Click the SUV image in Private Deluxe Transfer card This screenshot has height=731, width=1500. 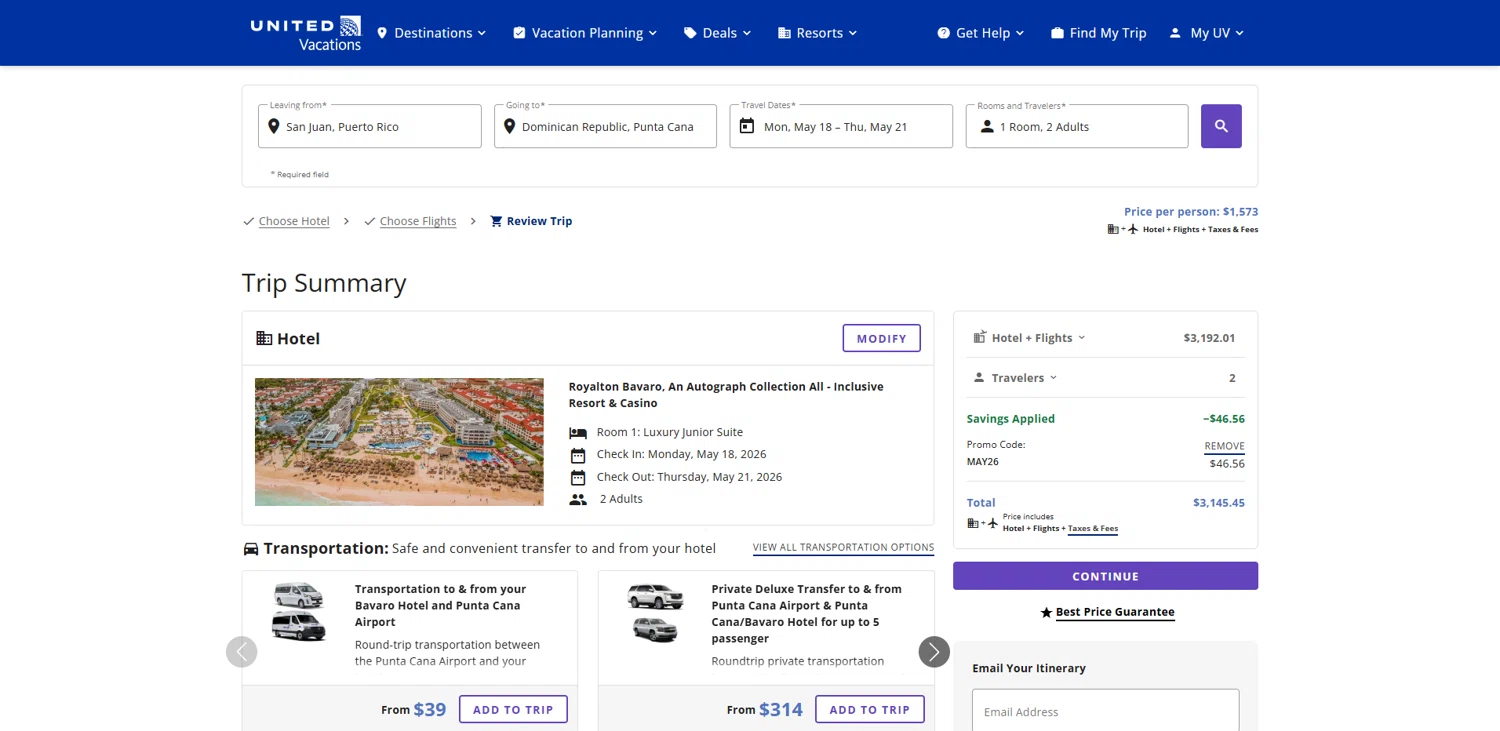click(655, 613)
